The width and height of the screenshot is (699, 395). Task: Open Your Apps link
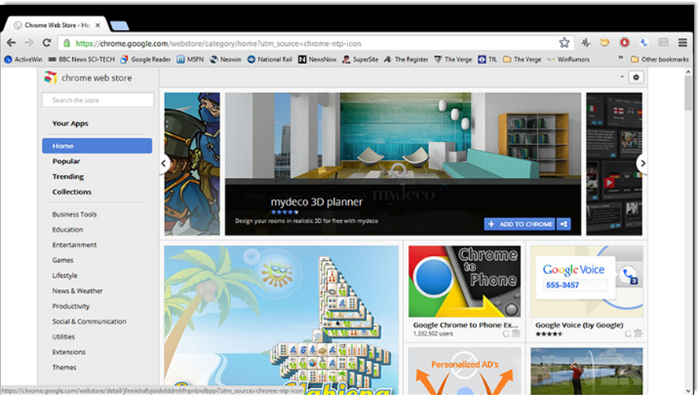pos(70,123)
